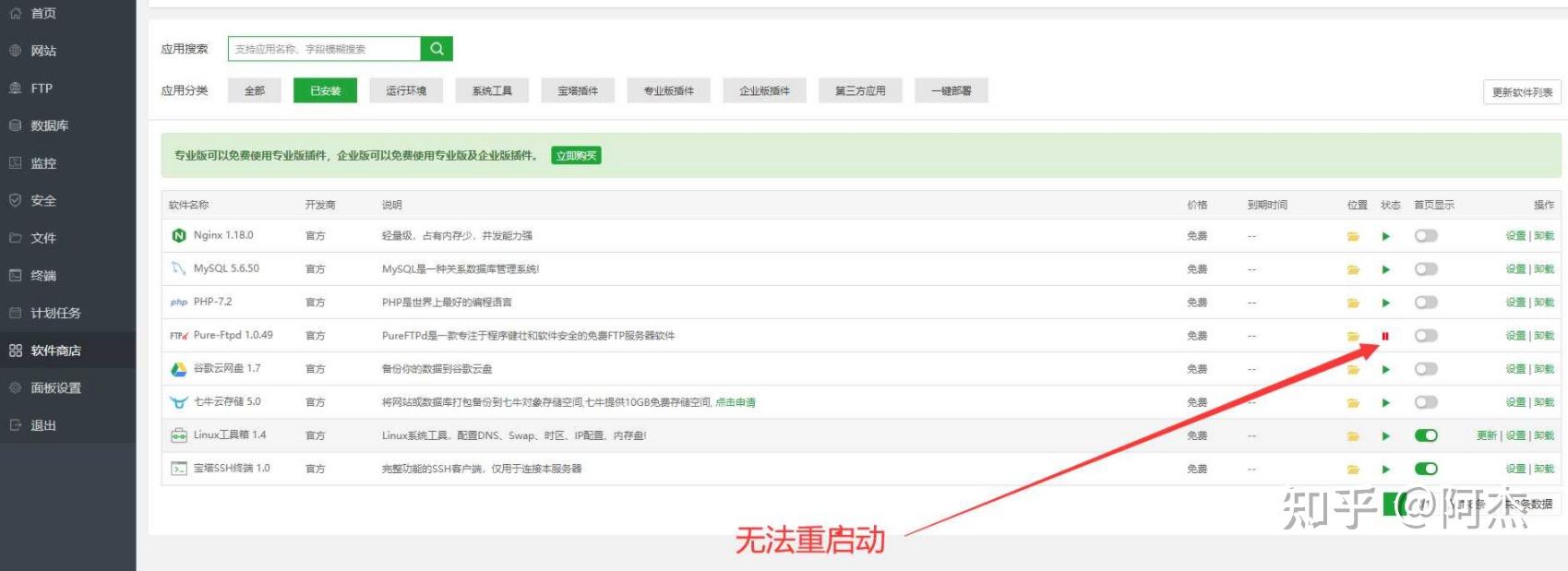Select the 全部 category tab
This screenshot has height=571, width=1568.
pyautogui.click(x=255, y=90)
